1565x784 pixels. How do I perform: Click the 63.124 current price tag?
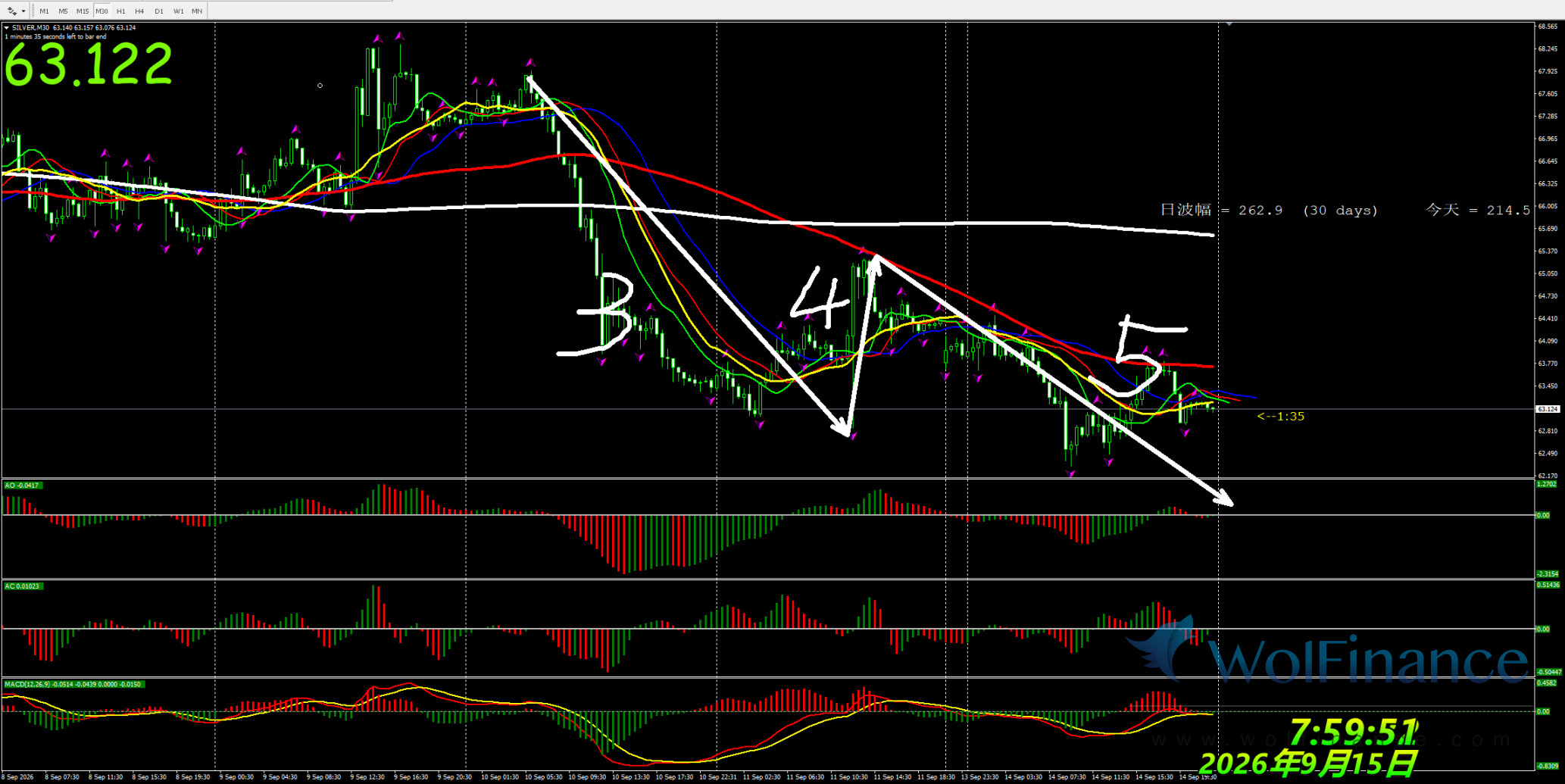pyautogui.click(x=1548, y=409)
